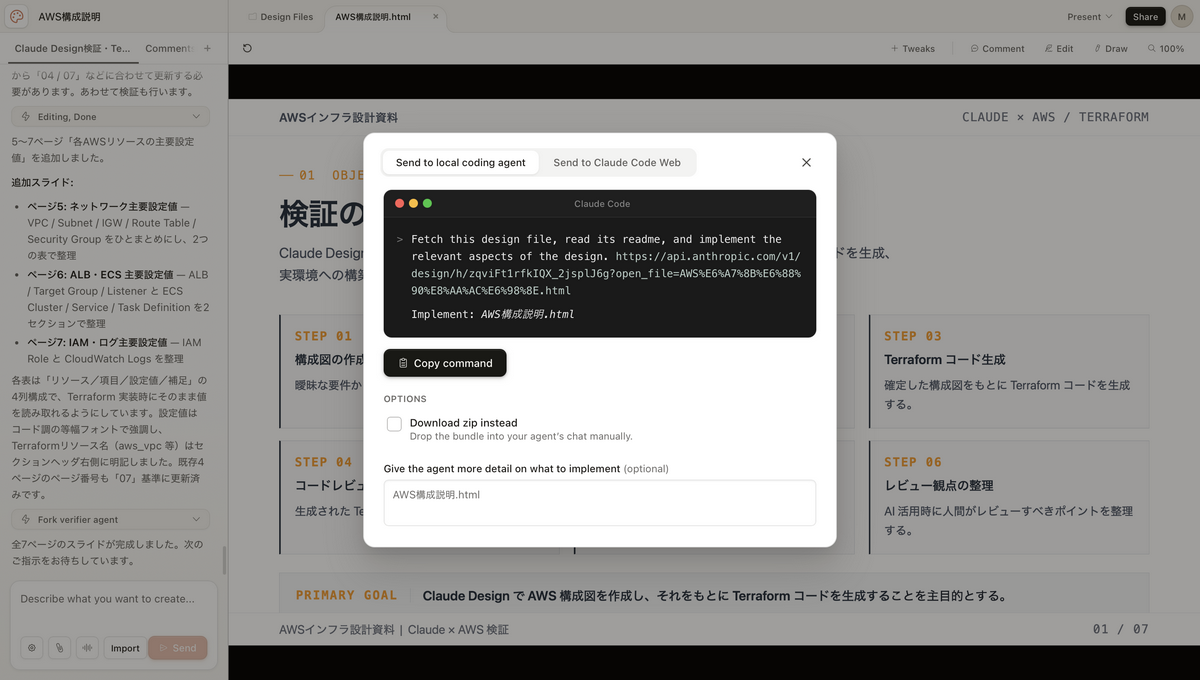Image resolution: width=1200 pixels, height=680 pixels.
Task: Enable the Download zip instead checkbox
Action: click(x=394, y=424)
